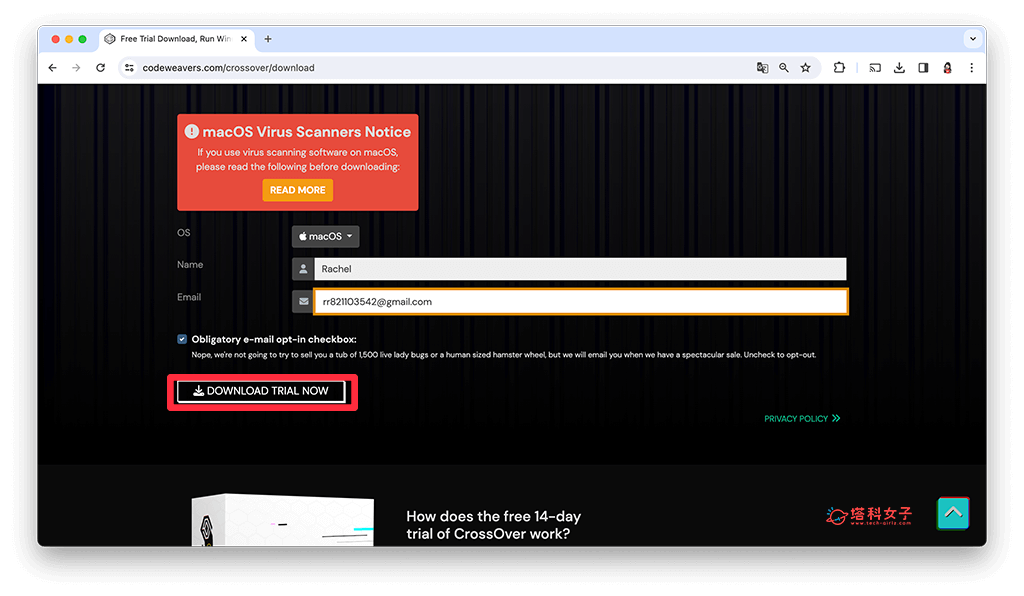Click the zoom magnifier icon in address bar

pyautogui.click(x=784, y=68)
